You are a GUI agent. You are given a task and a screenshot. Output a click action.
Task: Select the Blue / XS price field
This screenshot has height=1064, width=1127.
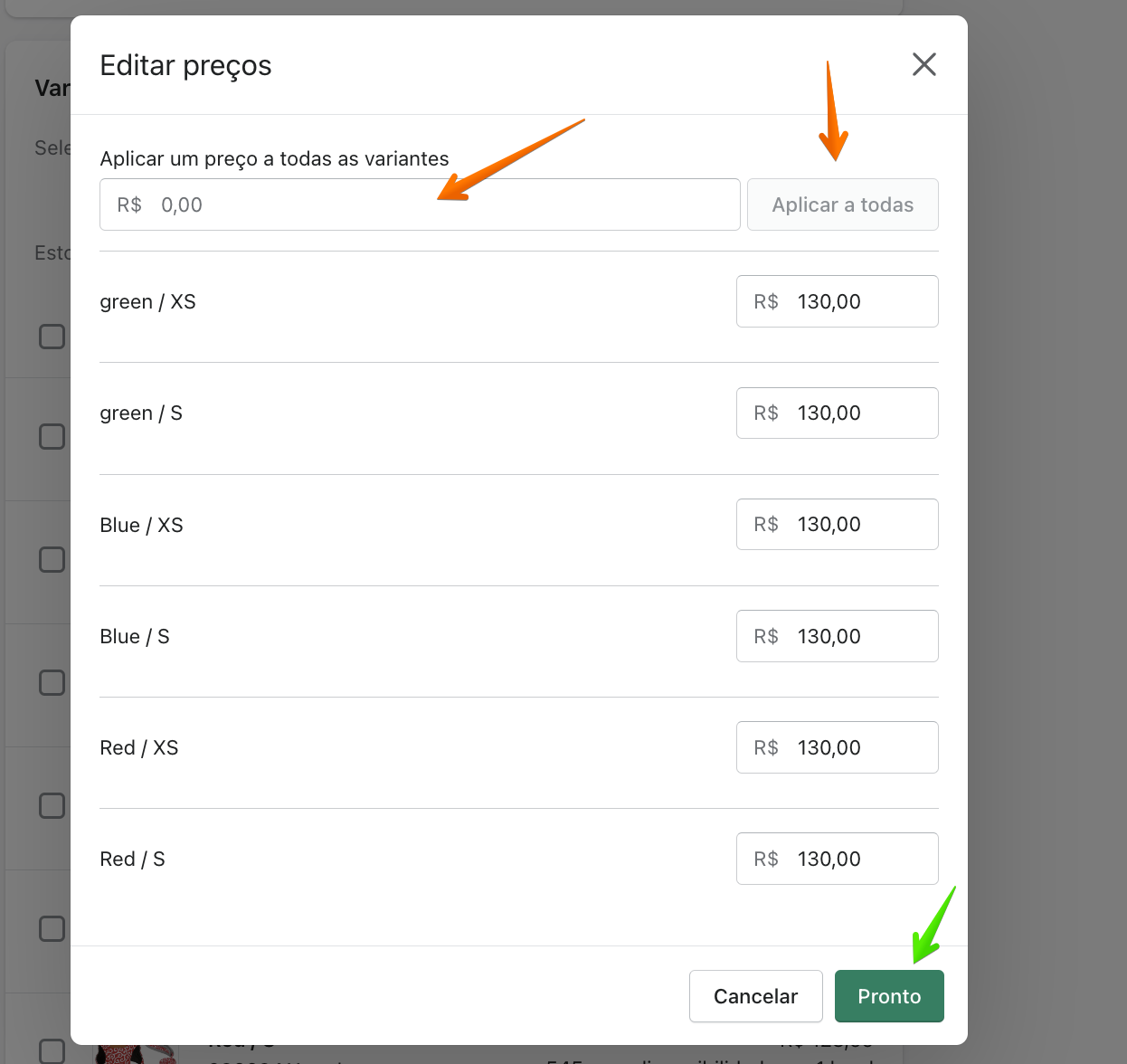[837, 525]
